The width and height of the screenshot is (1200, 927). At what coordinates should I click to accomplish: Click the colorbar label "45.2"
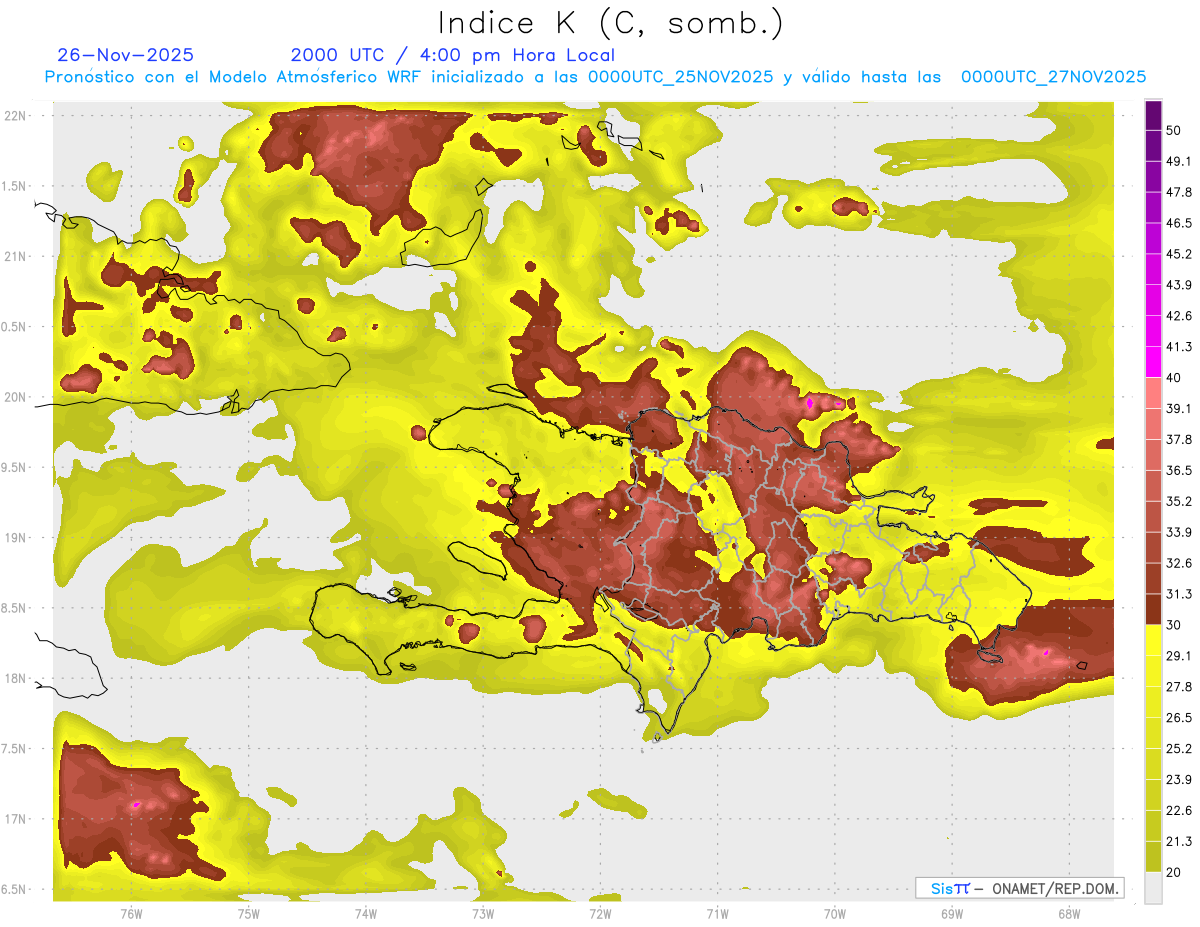click(1179, 254)
